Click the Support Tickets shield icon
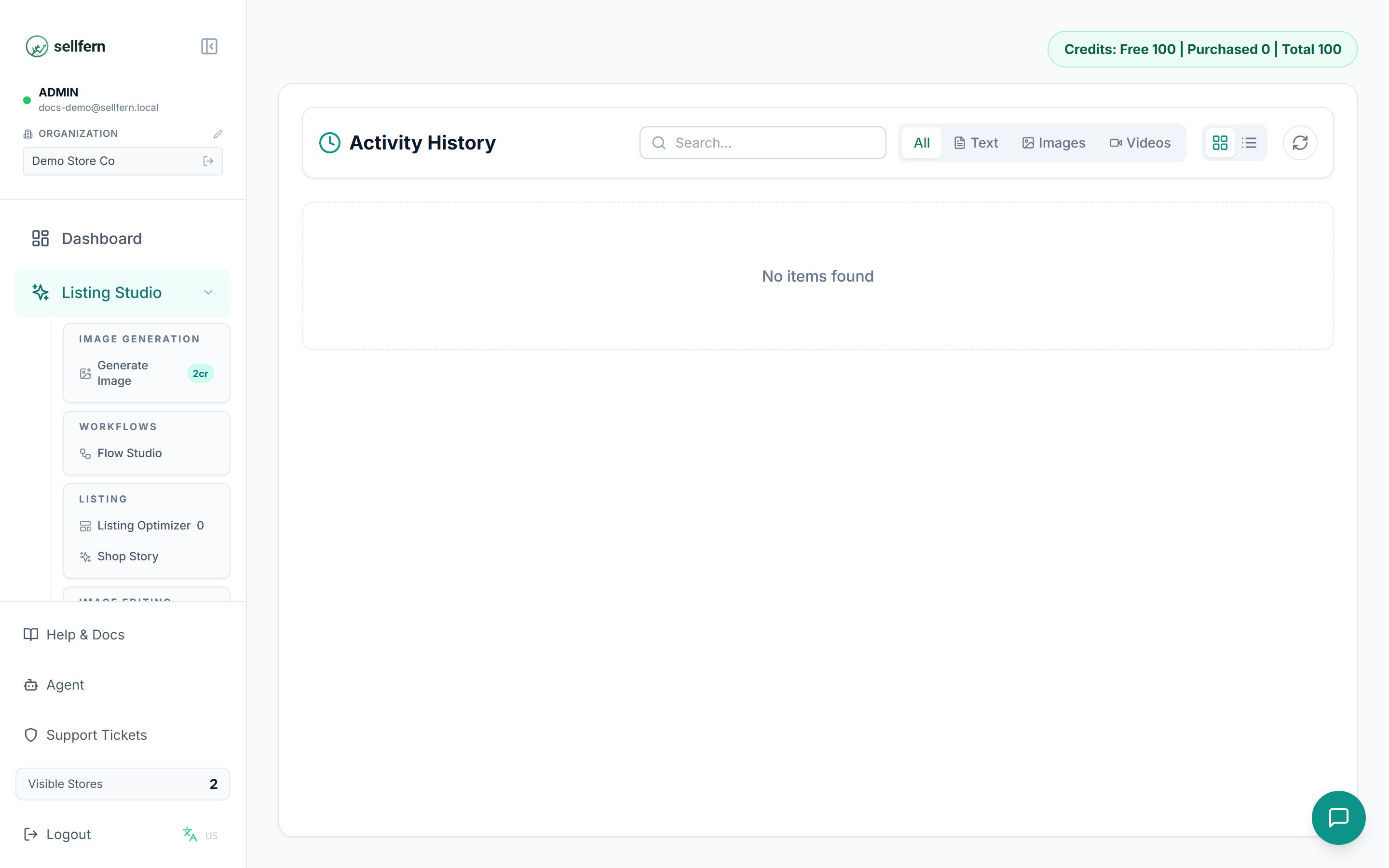Screen dimensions: 1389x868 31,735
